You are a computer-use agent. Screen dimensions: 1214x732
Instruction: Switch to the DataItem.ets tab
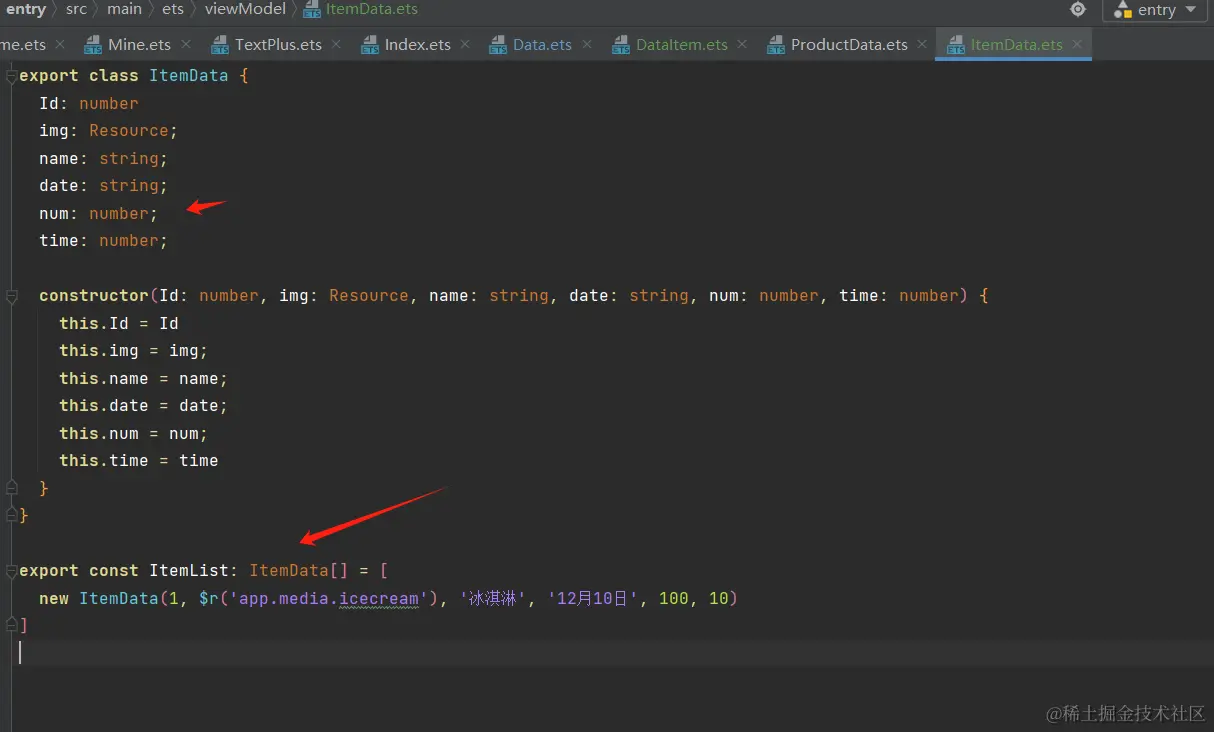coord(682,44)
